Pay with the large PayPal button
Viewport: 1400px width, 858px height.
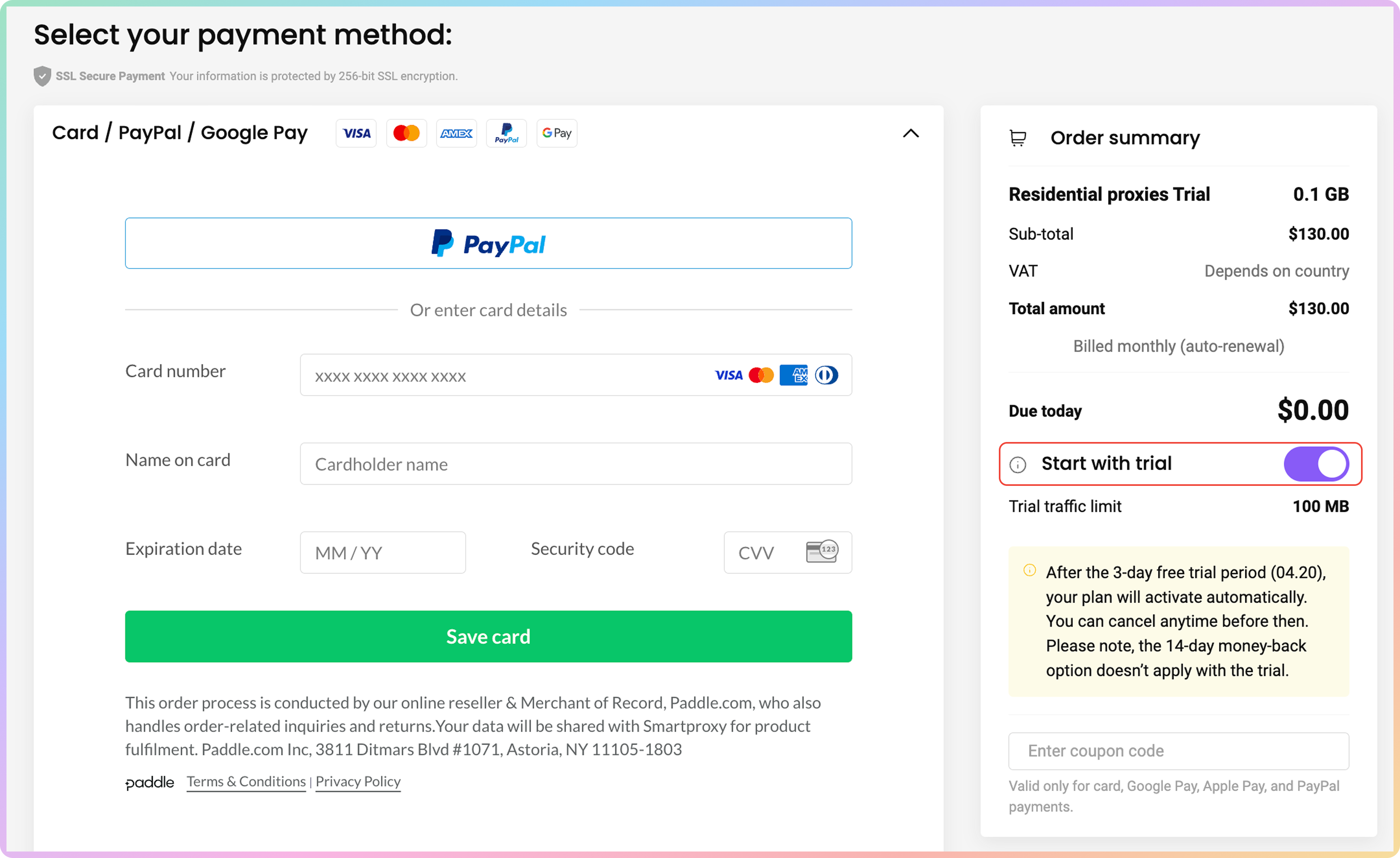click(x=488, y=243)
